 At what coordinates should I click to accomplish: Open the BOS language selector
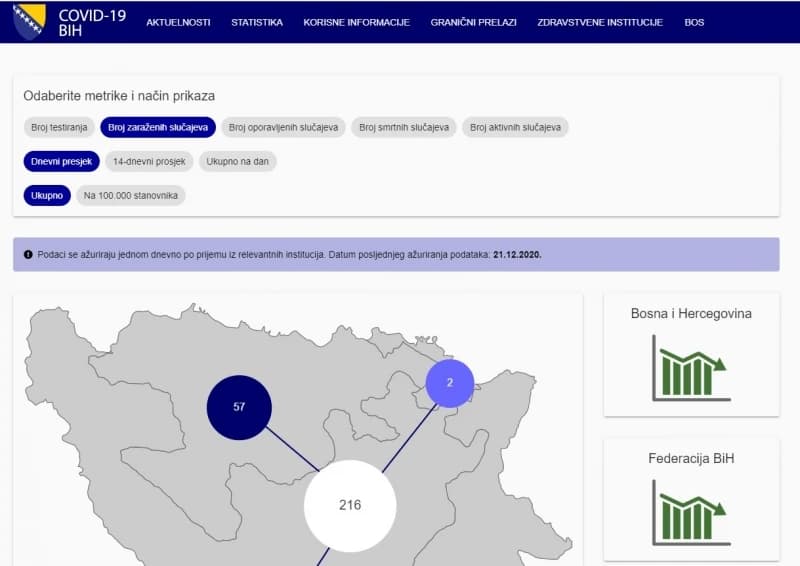pyautogui.click(x=694, y=22)
